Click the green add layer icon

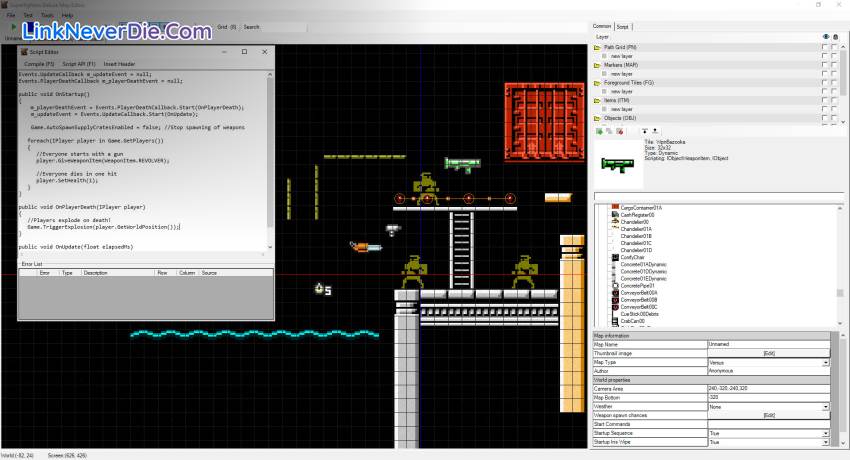[x=600, y=131]
